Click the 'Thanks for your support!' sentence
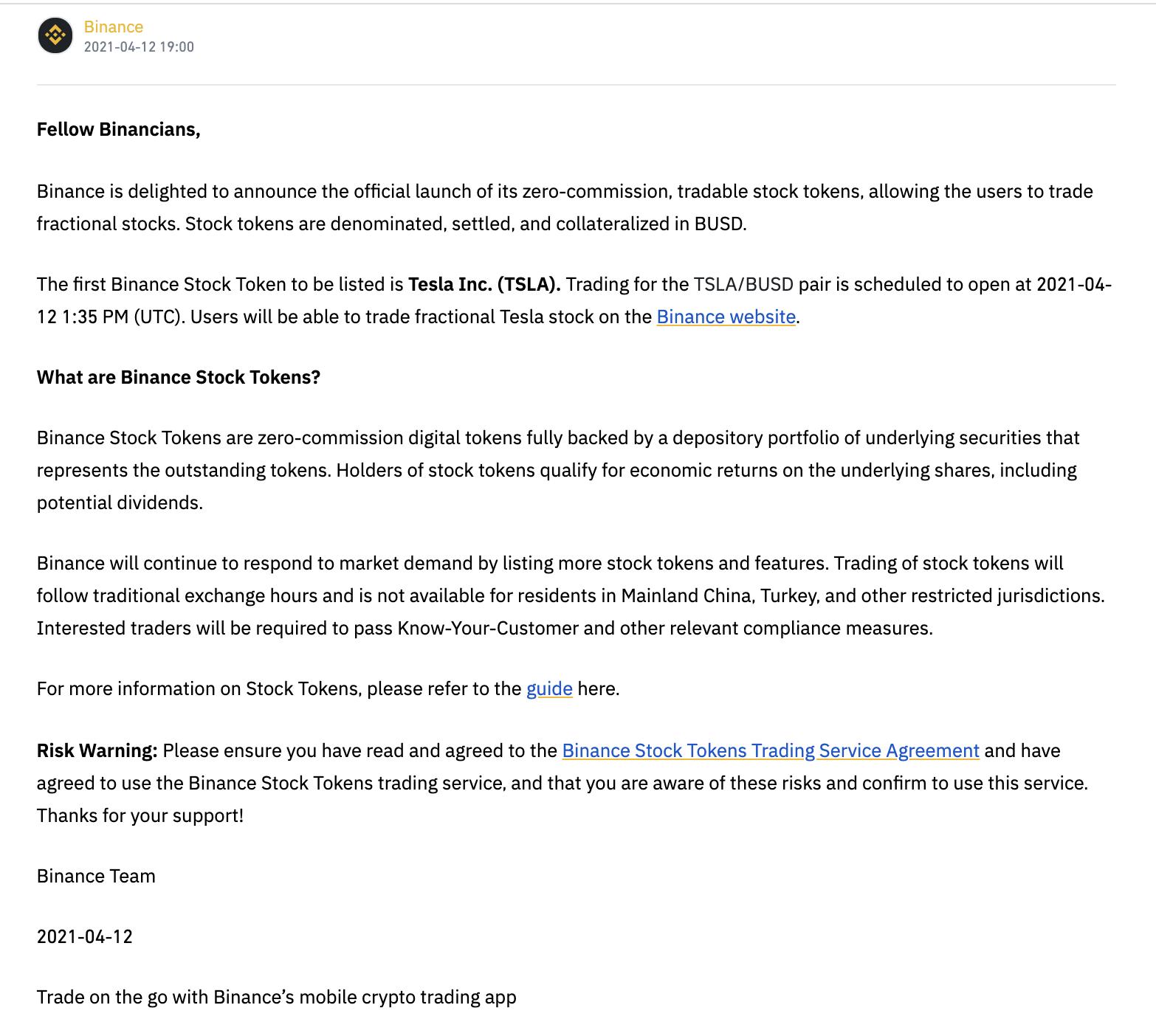Viewport: 1156px width, 1036px height. (x=140, y=815)
